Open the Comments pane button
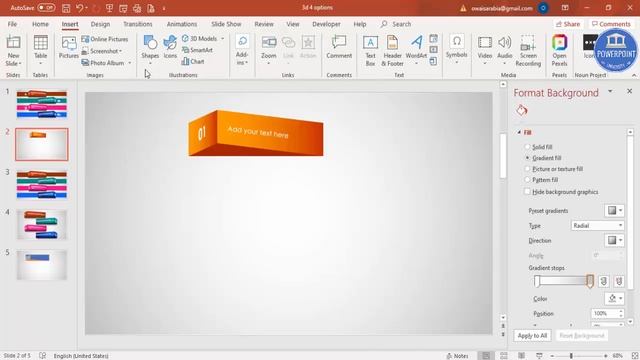 (x=611, y=24)
